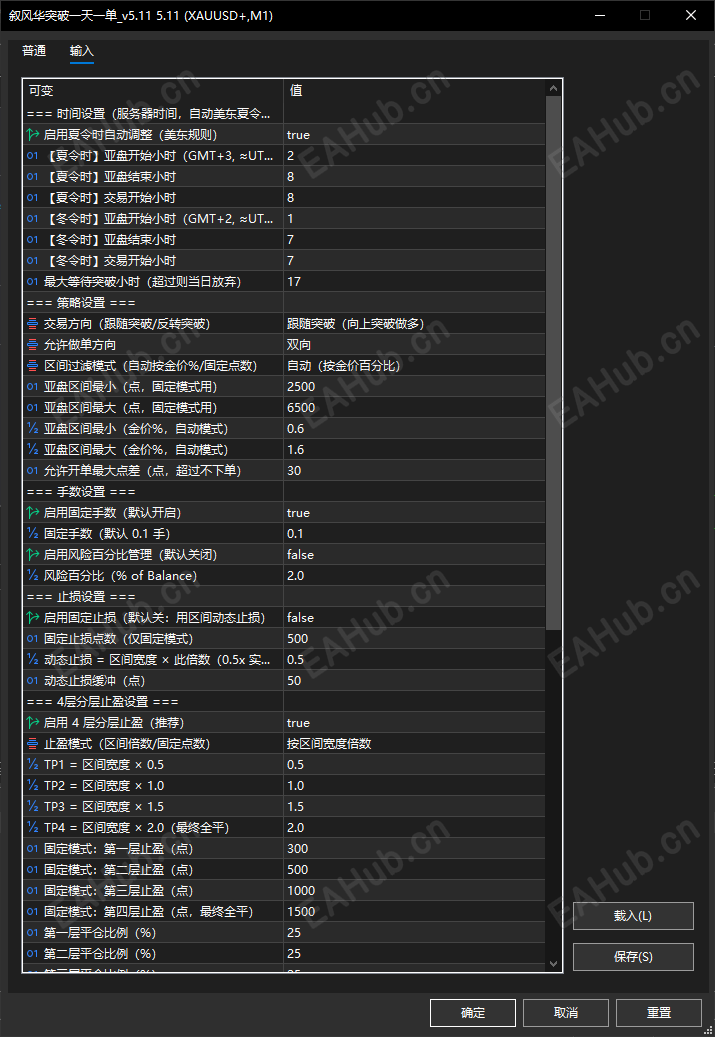Screen dimensions: 715x1037
Task: Open the 双向 allowed-direction dropdown
Action: (414, 345)
